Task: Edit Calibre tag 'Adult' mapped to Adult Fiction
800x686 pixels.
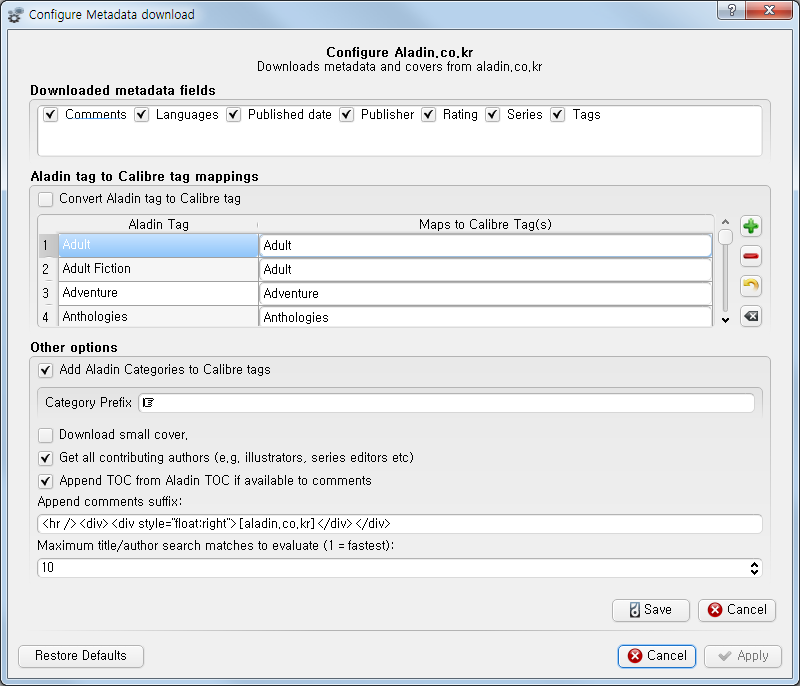Action: pos(485,269)
